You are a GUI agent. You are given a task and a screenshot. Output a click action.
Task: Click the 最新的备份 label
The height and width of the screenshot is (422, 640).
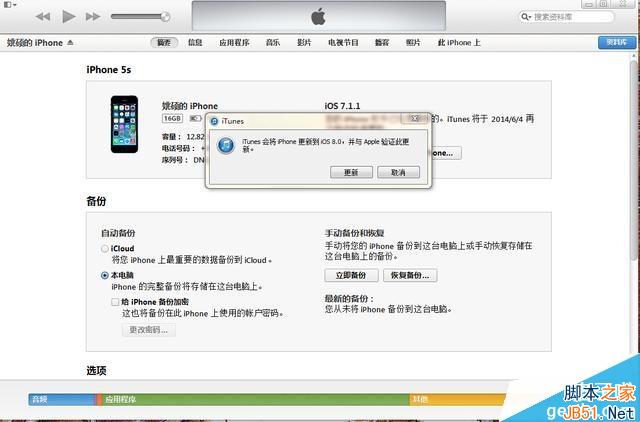point(349,299)
